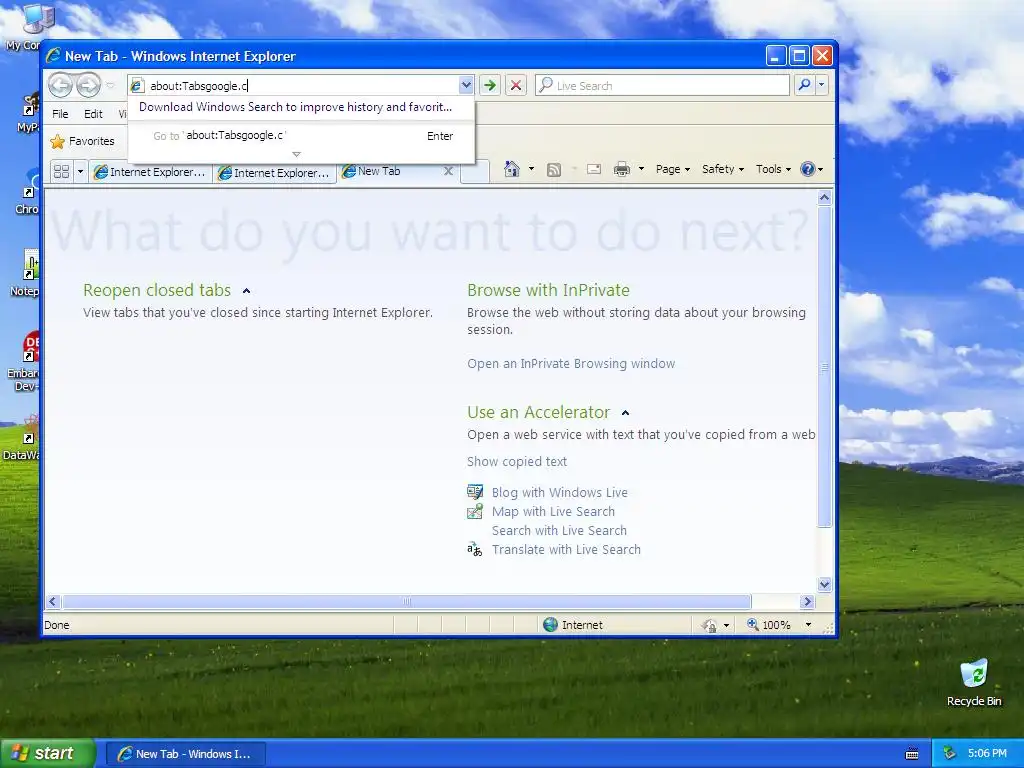Image resolution: width=1024 pixels, height=768 pixels.
Task: Click Translate with Live Search
Action: pyautogui.click(x=566, y=549)
